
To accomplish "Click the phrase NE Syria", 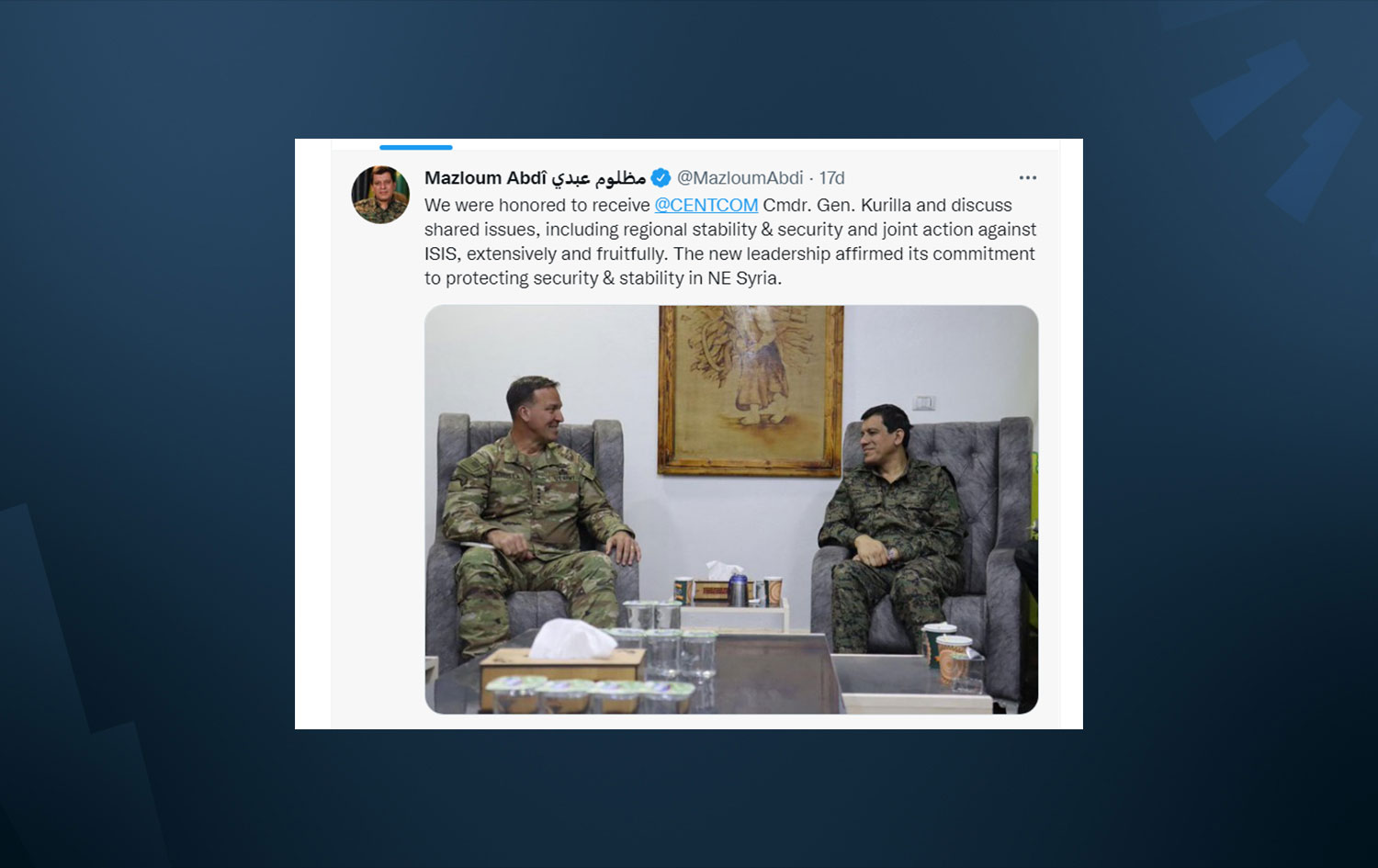I will (743, 278).
